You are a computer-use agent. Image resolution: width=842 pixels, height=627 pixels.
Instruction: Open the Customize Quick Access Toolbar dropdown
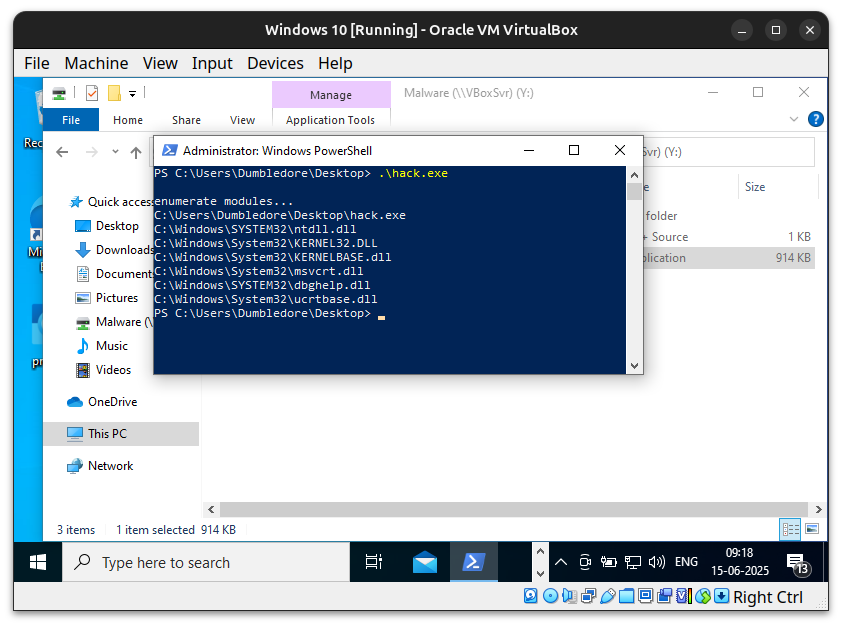(x=132, y=94)
